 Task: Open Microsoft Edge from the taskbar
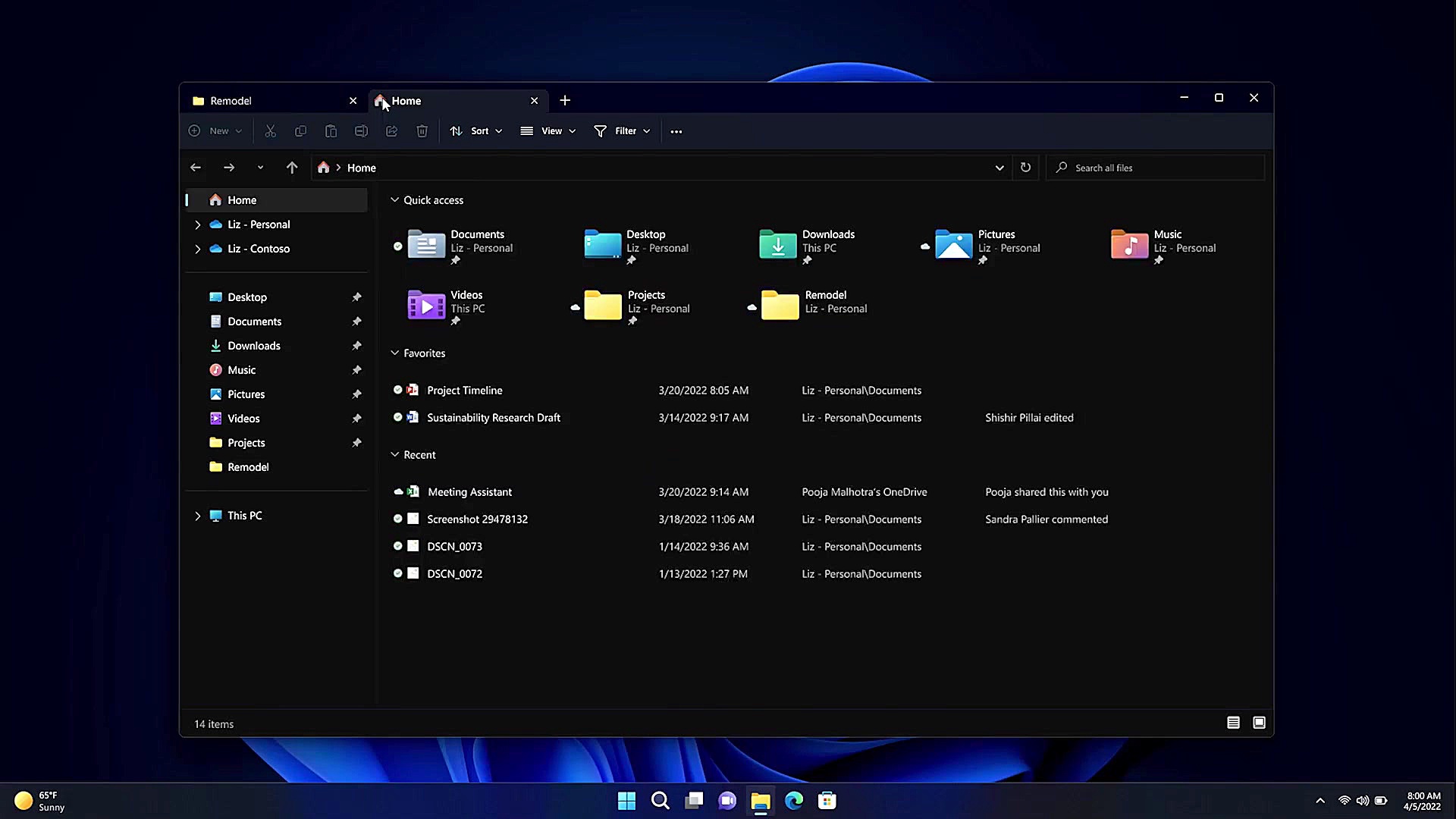[x=794, y=801]
